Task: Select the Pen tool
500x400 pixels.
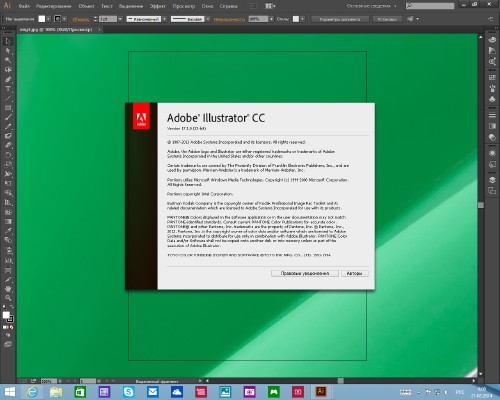Action: 8,79
